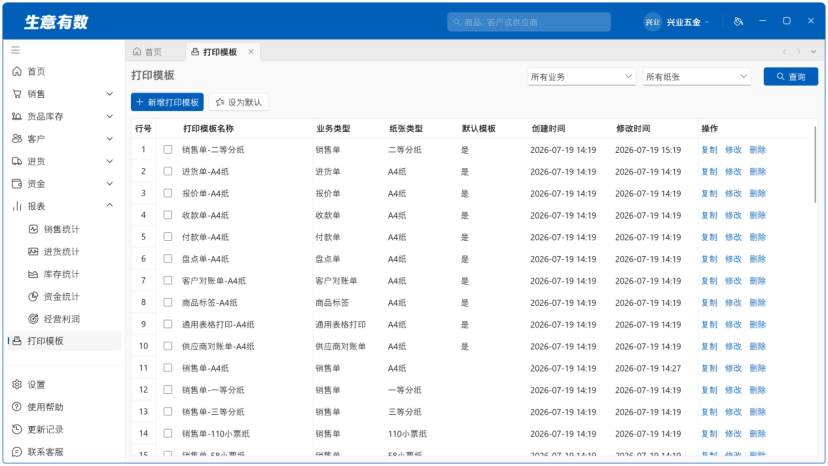Open the 兴业五金 account dropdown

coord(687,22)
